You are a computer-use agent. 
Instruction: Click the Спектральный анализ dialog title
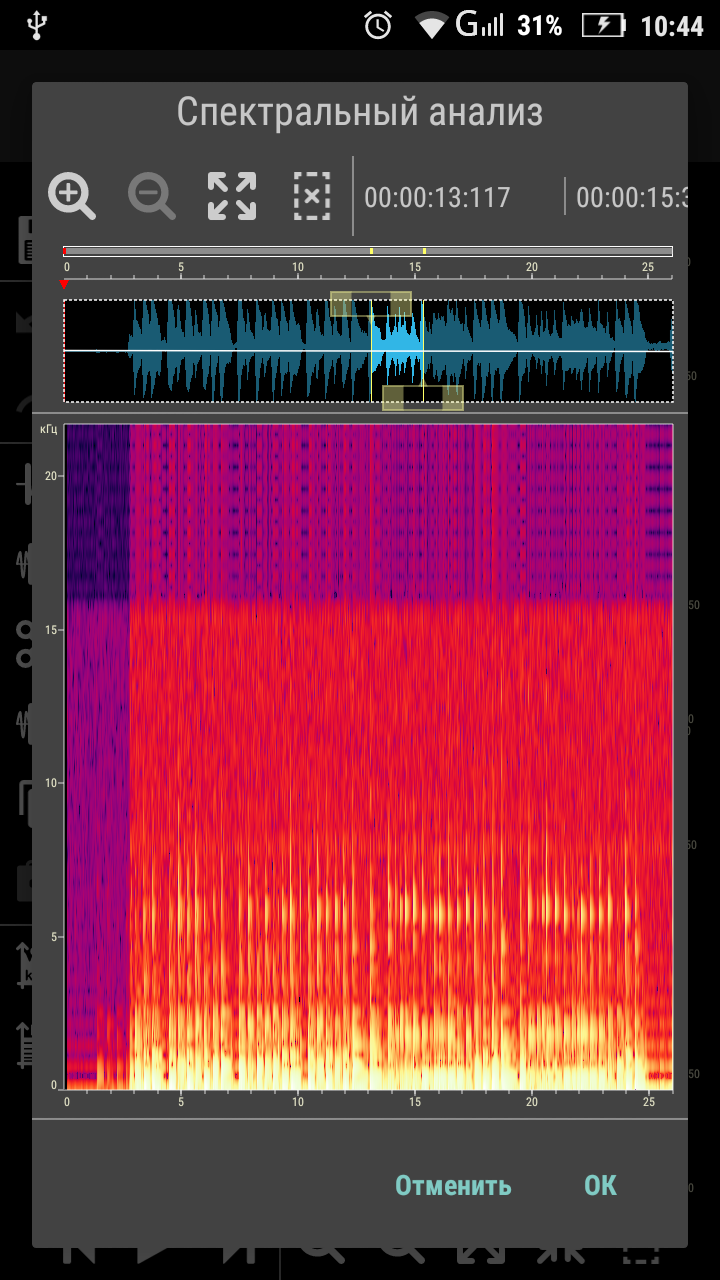[x=360, y=112]
